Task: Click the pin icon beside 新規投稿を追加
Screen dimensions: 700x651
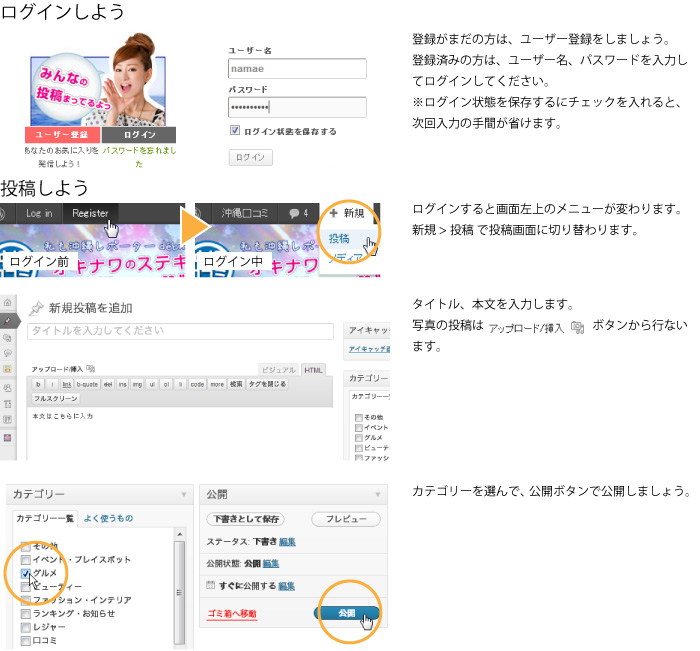Action: tap(36, 309)
